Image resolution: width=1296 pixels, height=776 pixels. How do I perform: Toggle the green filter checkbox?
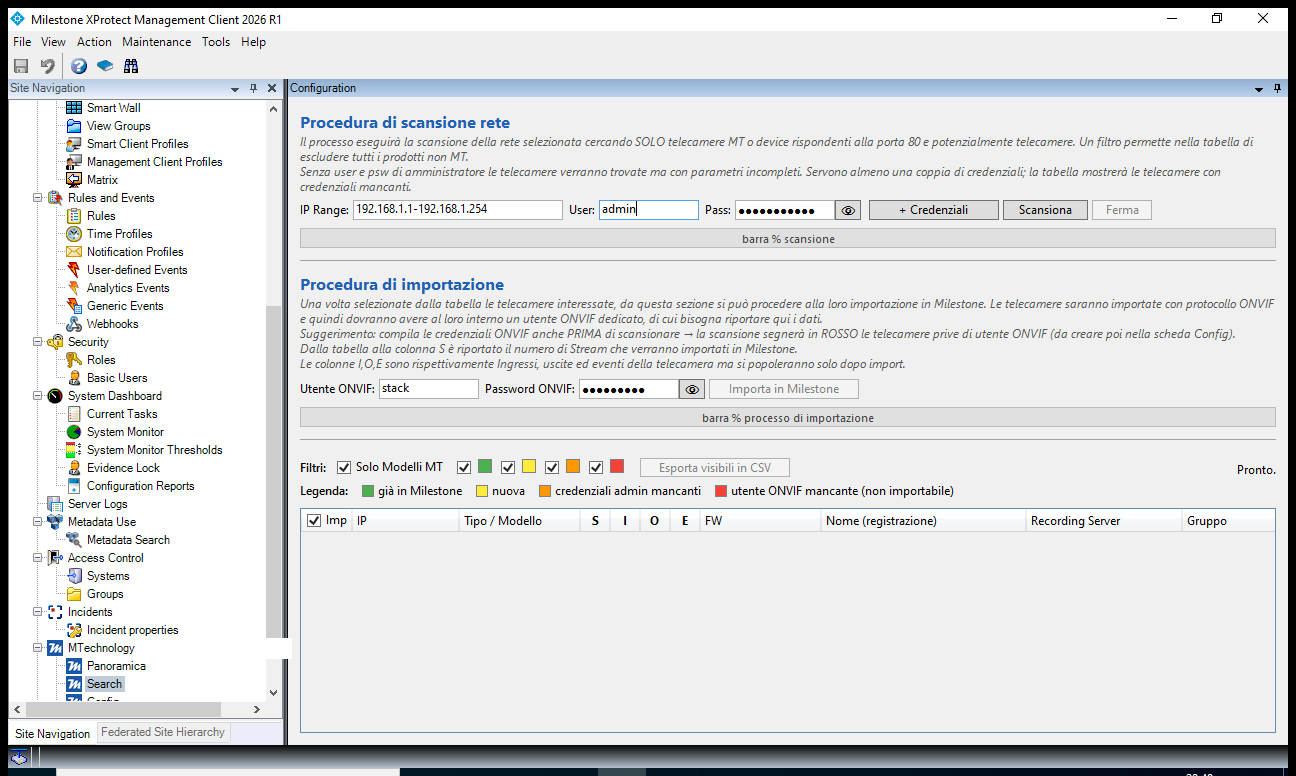(x=464, y=467)
